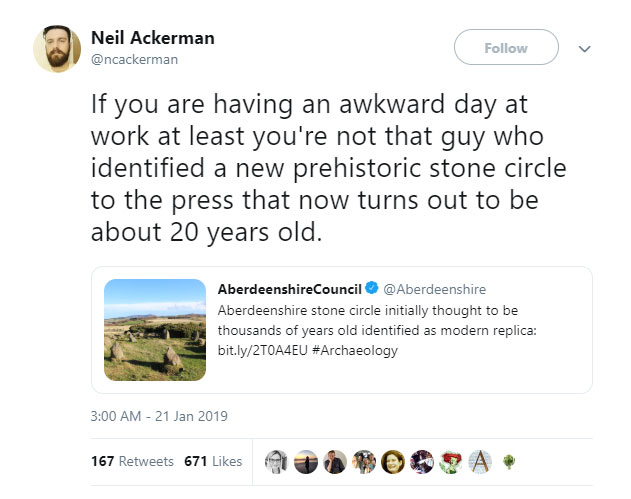Screen dimensions: 631x499
Task: Click the small green tree avatar
Action: coord(507,463)
